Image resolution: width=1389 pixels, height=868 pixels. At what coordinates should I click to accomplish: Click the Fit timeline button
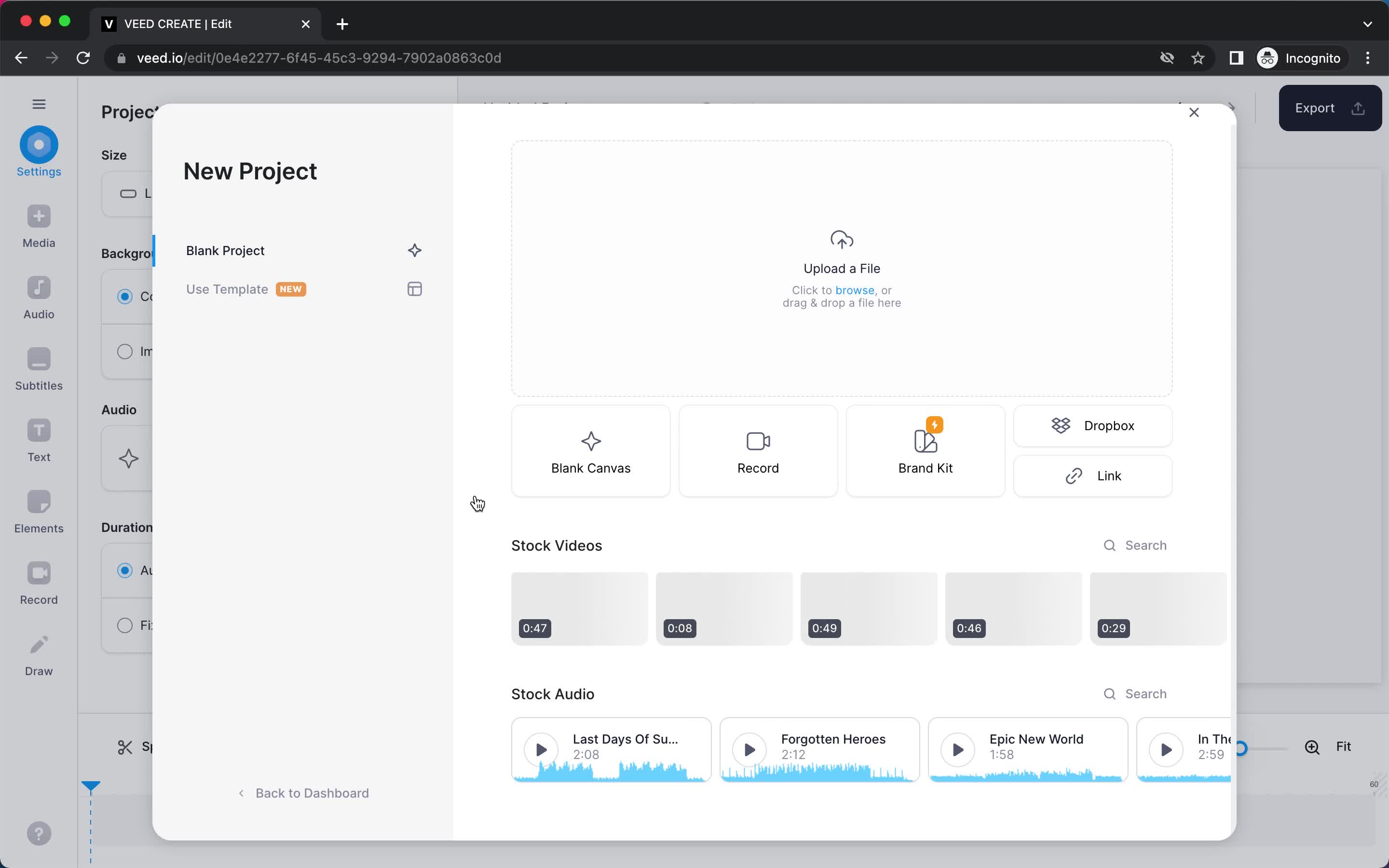click(1343, 746)
